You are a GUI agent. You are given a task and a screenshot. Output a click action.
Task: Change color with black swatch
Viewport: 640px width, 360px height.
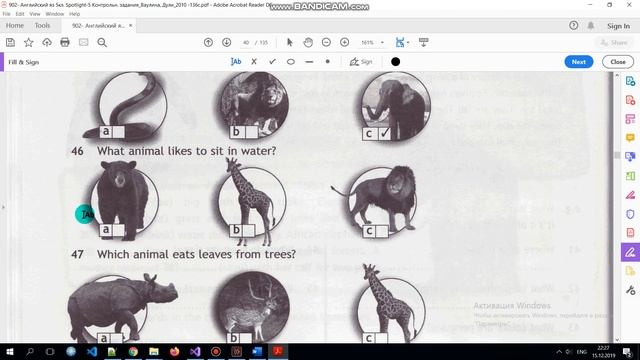(395, 62)
